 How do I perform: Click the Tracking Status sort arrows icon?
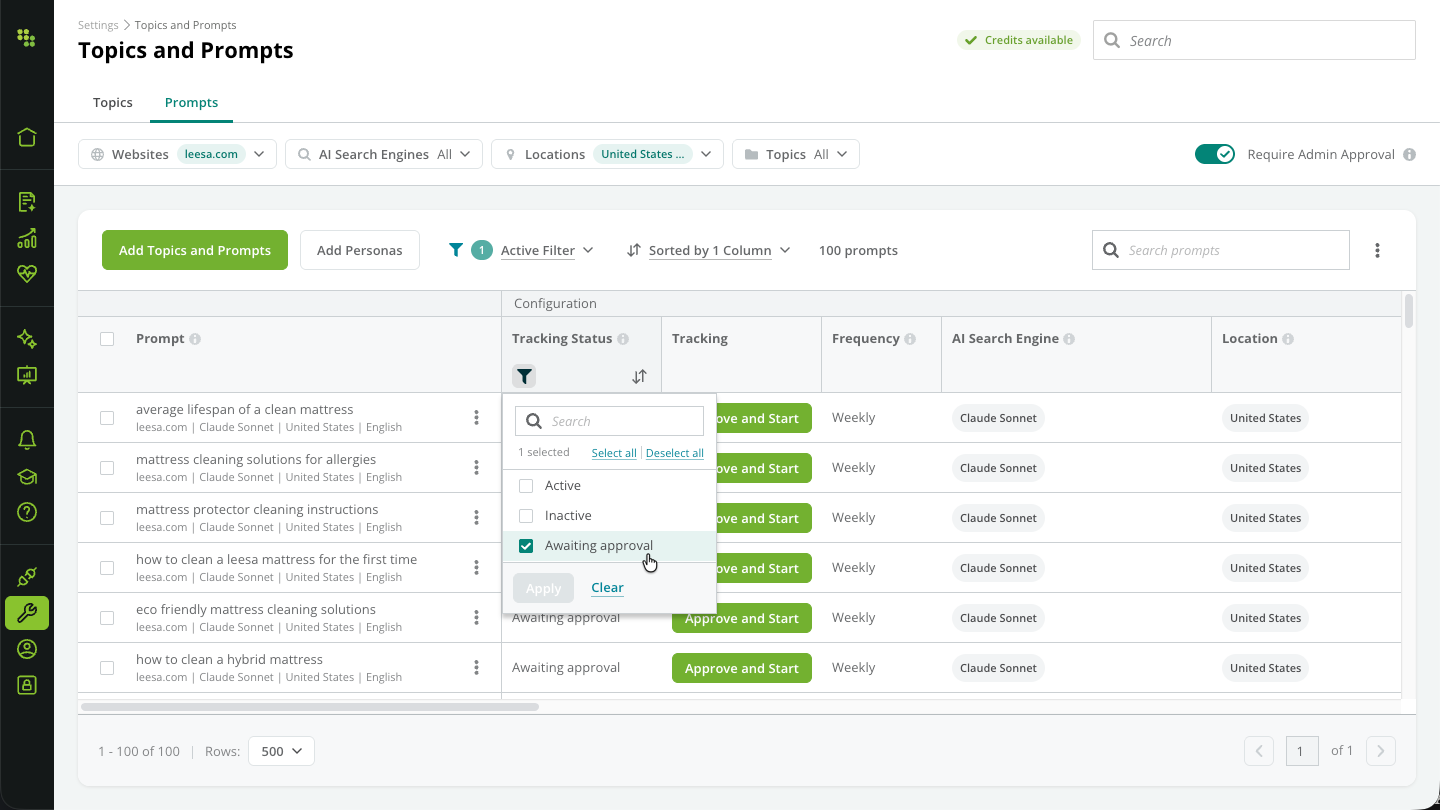[639, 376]
